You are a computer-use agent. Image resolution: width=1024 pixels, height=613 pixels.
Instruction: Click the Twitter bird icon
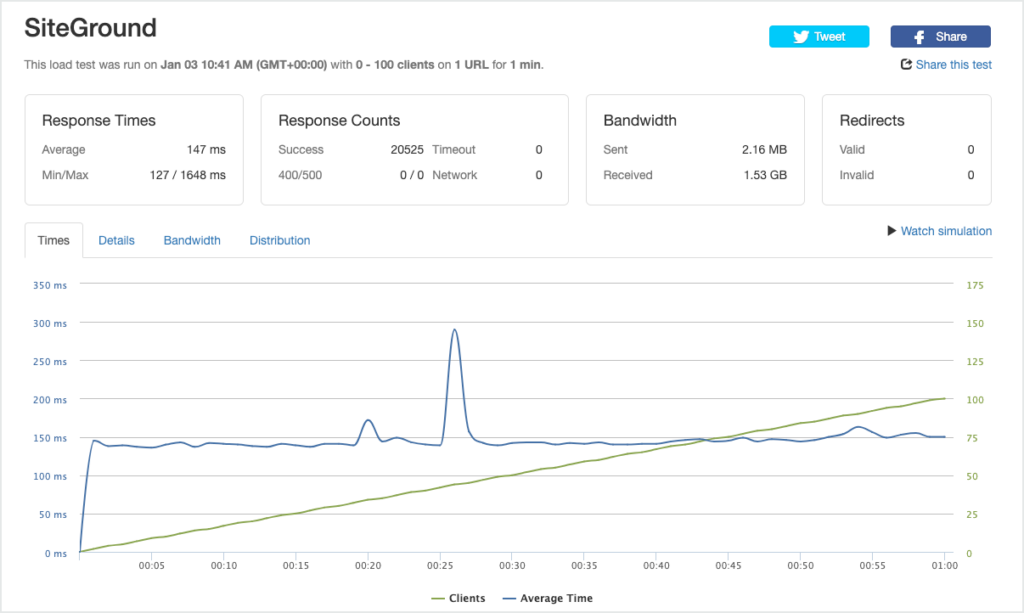pos(800,37)
